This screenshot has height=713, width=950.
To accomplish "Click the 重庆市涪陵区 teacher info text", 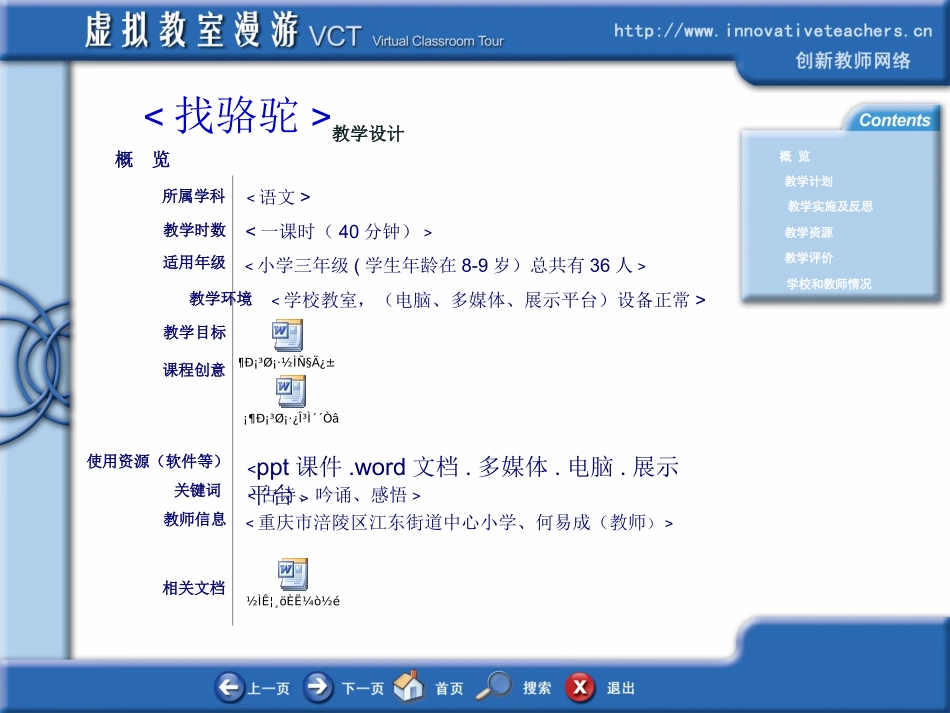I will point(459,523).
